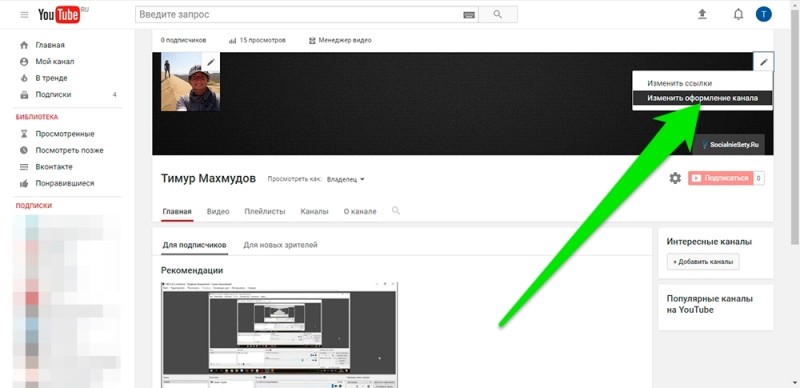Search the channel via magnifier icon
The height and width of the screenshot is (388, 800).
tap(395, 210)
